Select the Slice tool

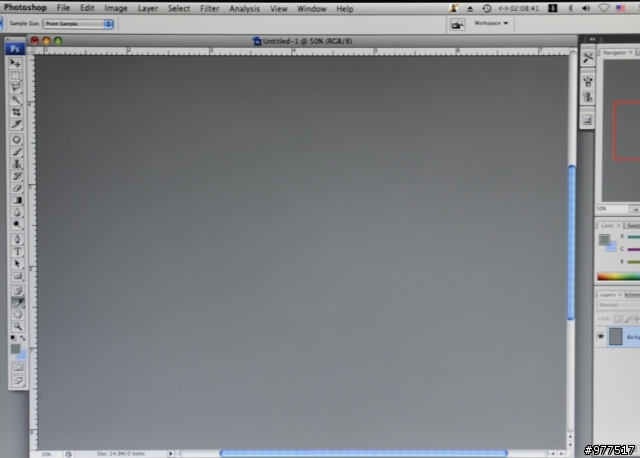tap(16, 124)
